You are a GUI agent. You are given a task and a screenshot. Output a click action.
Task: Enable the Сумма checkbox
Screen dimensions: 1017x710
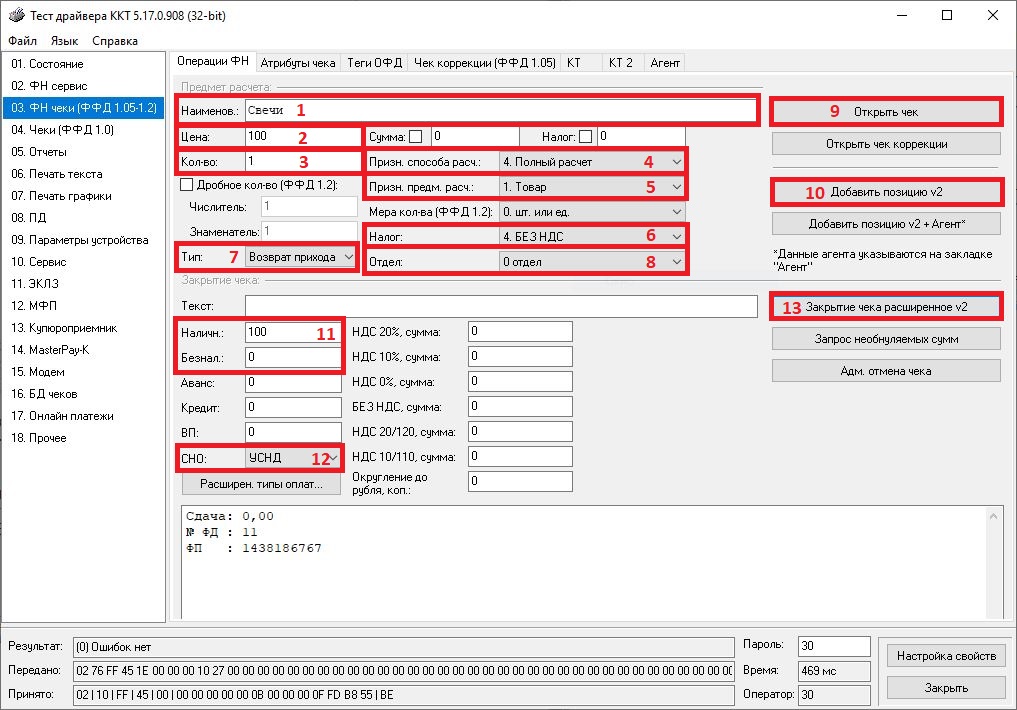click(415, 136)
